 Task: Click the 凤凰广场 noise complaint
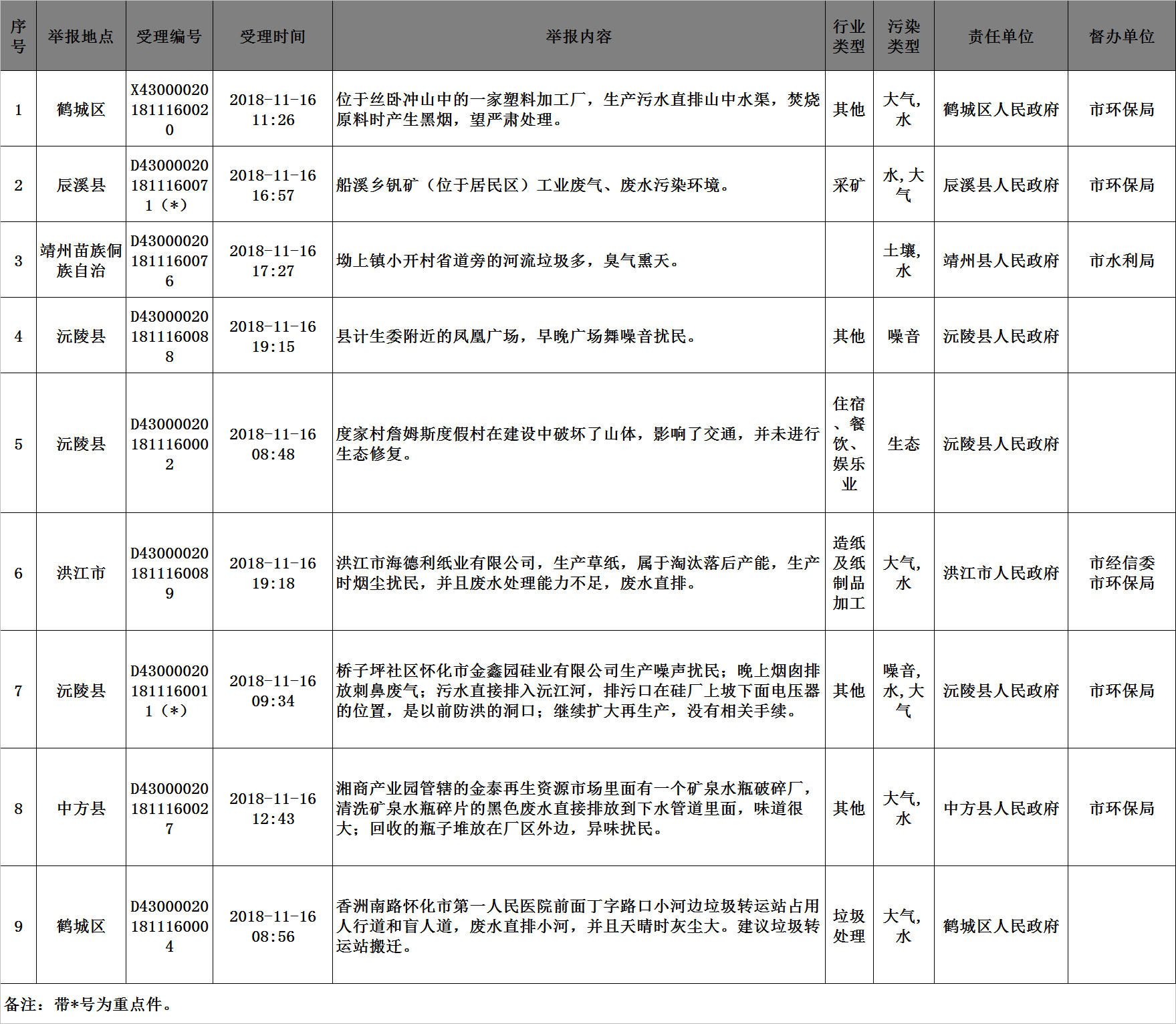(x=579, y=336)
